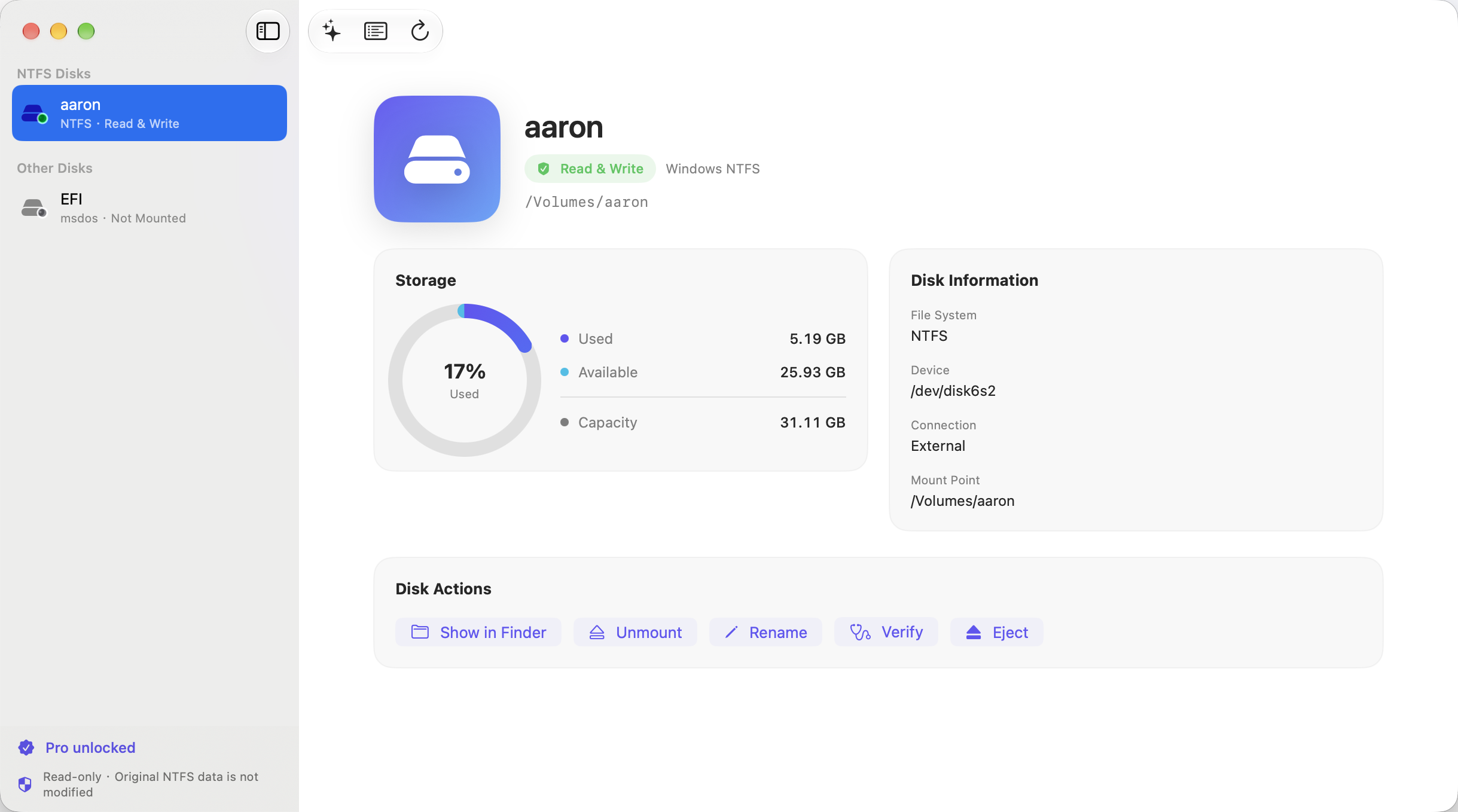Click the large aaron drive icon
This screenshot has width=1458, height=812.
[x=437, y=159]
